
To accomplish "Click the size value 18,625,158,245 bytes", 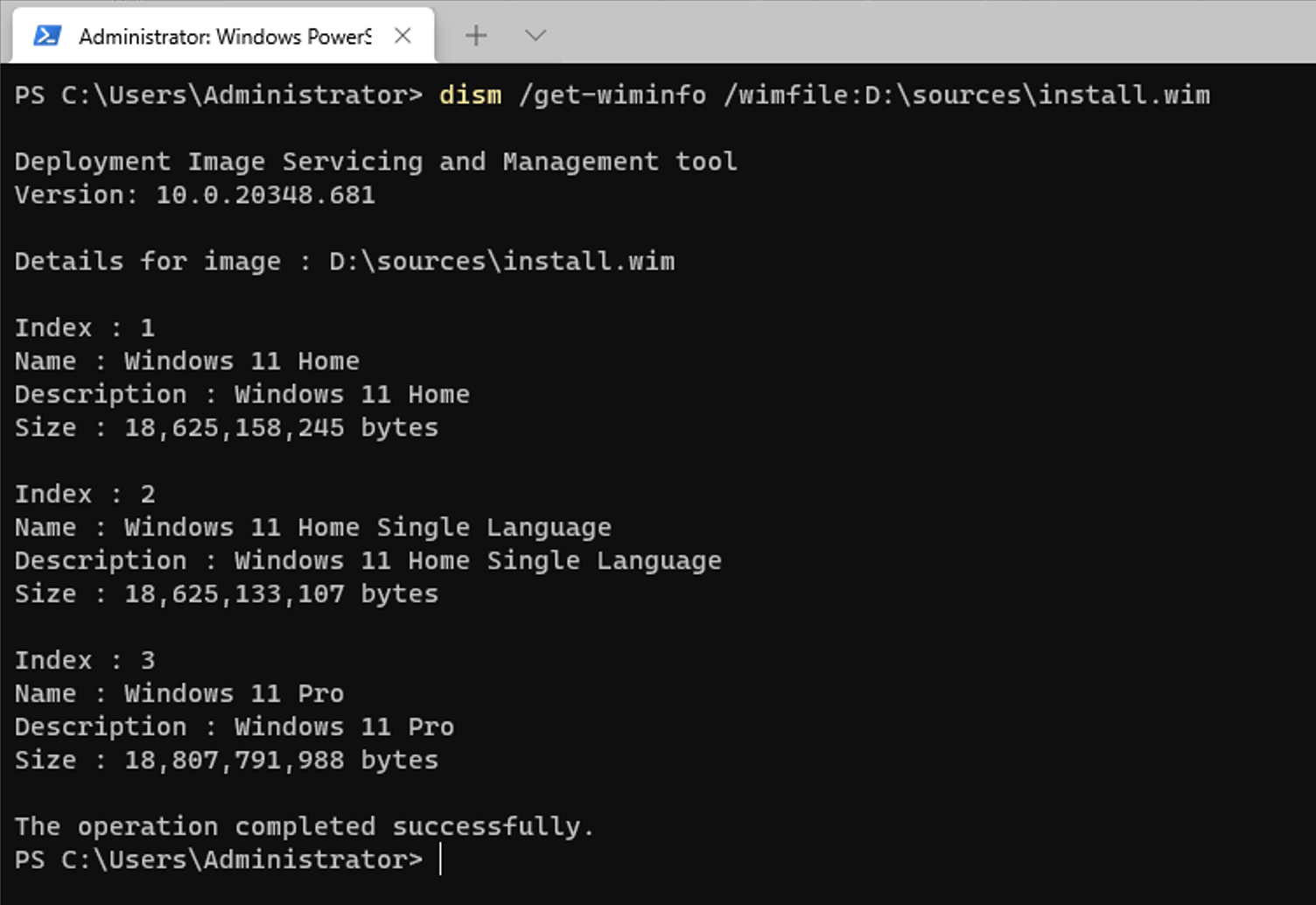I will coord(280,428).
